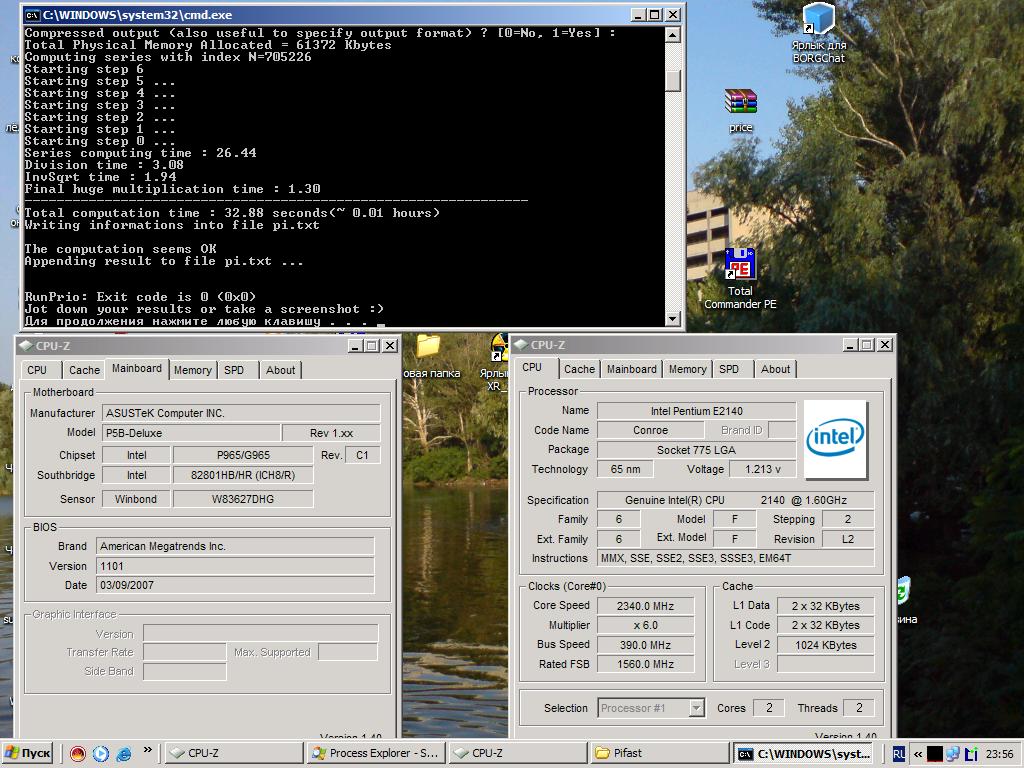Select Cache tab in left CPU-Z window

click(x=84, y=370)
